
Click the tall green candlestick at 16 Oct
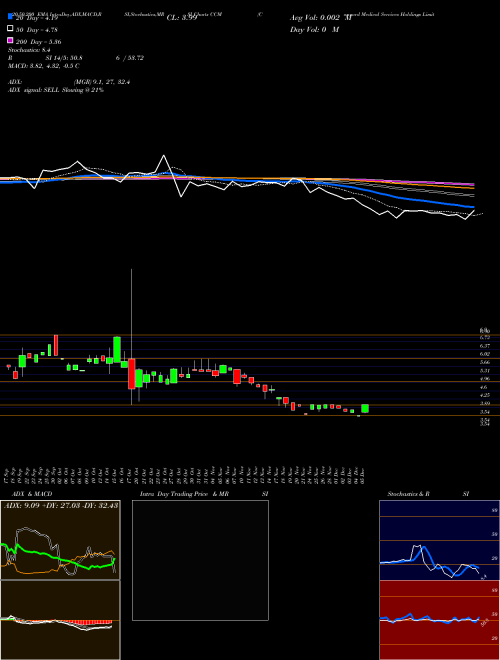point(117,349)
